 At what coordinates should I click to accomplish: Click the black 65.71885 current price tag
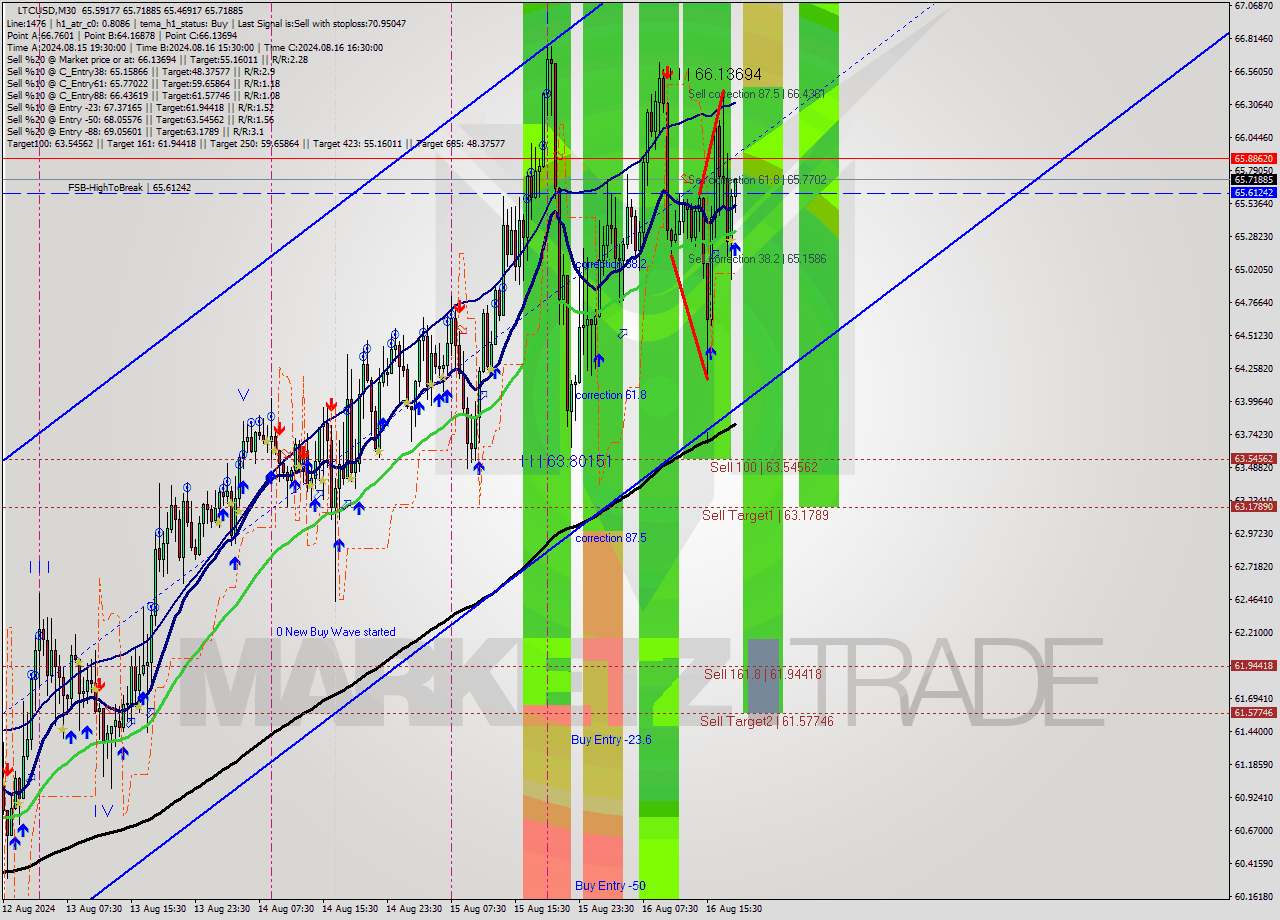pyautogui.click(x=1254, y=180)
